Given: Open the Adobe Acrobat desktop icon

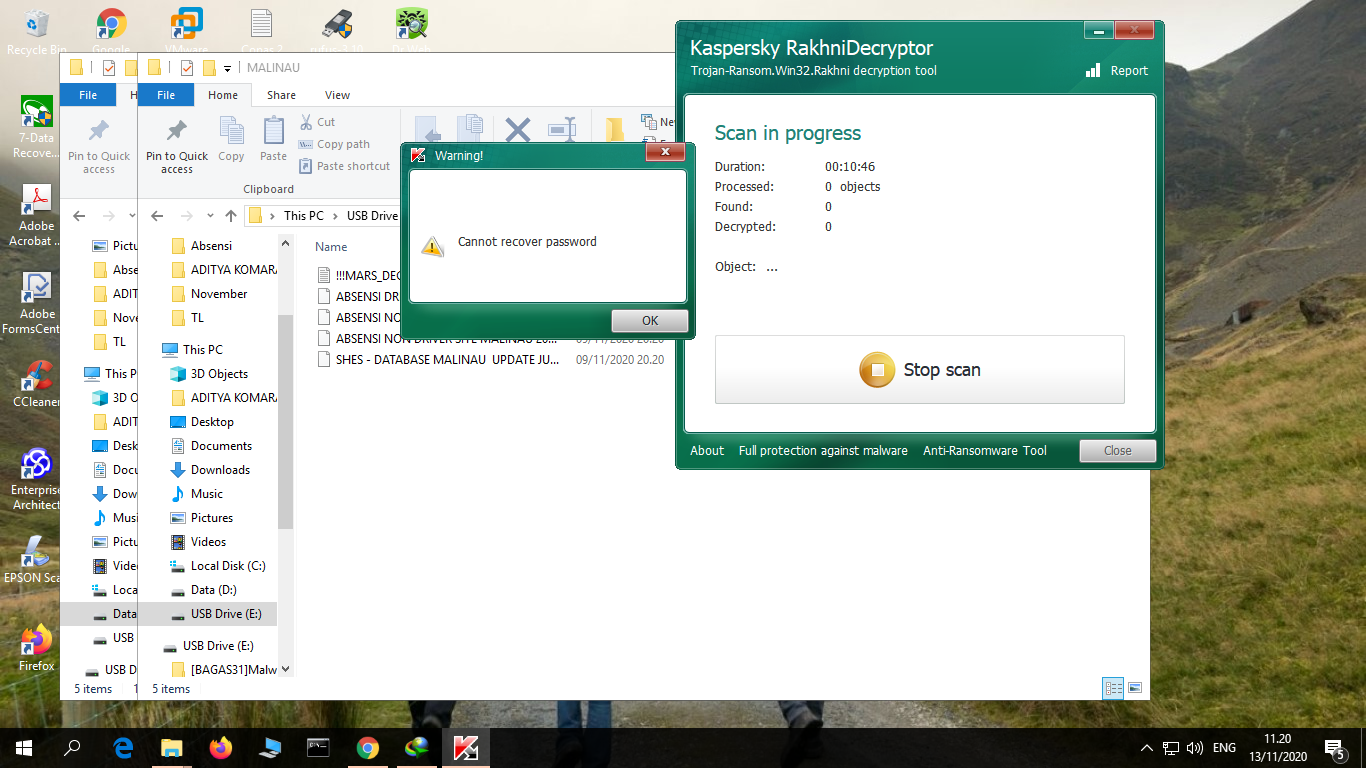Looking at the screenshot, I should pyautogui.click(x=36, y=216).
